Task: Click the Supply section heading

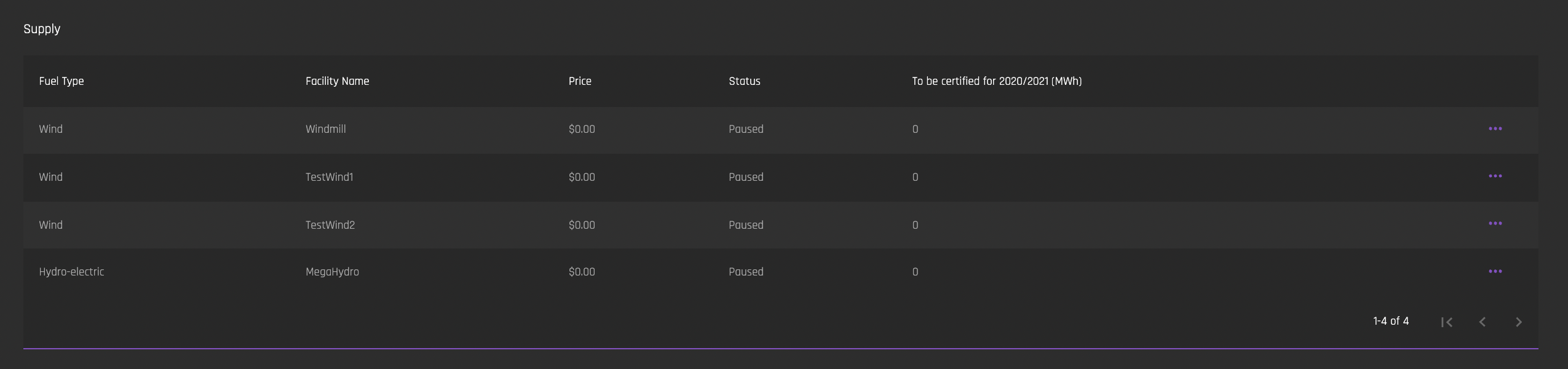Action: (x=42, y=29)
